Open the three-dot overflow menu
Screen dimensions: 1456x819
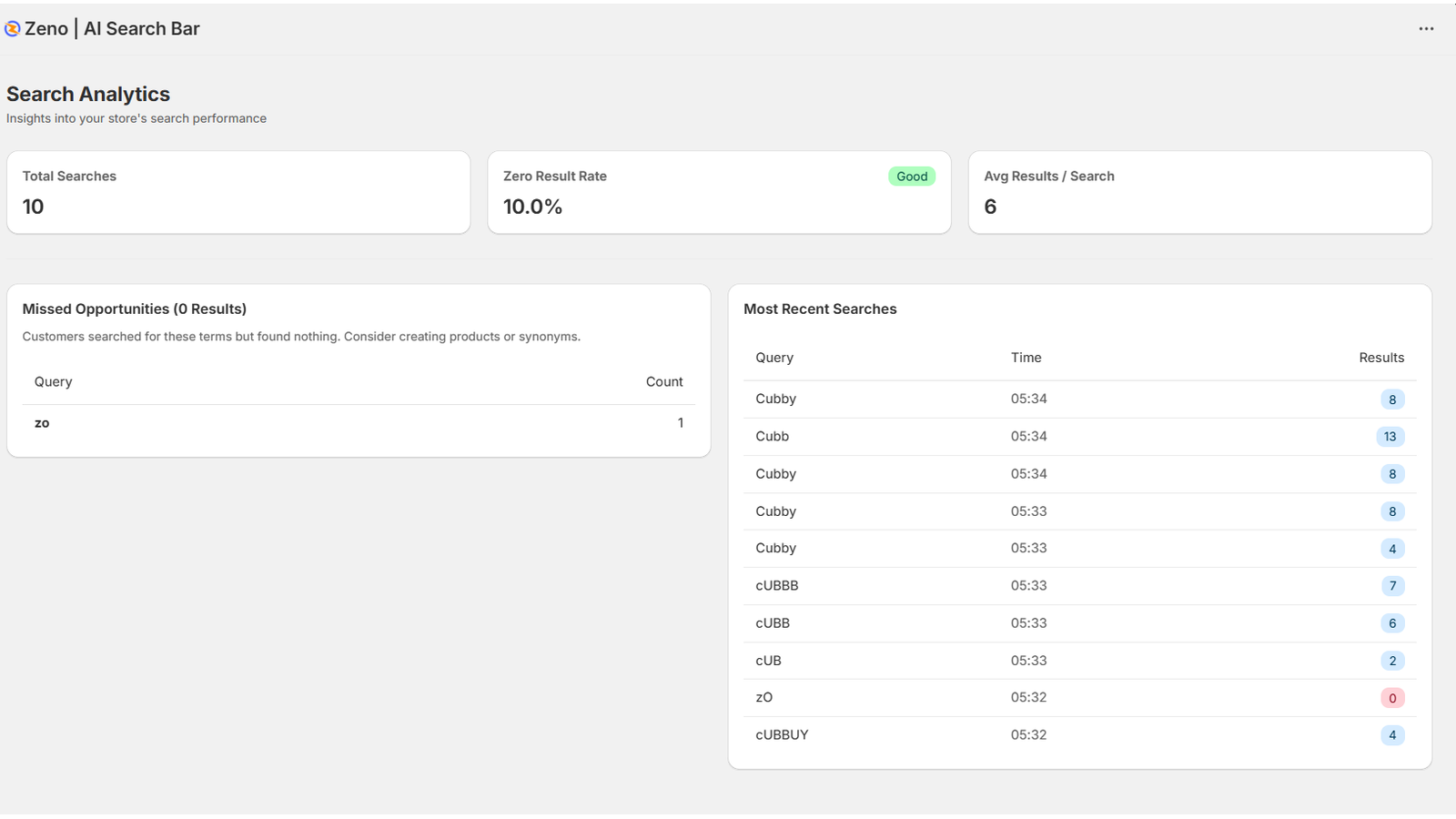coord(1425,28)
